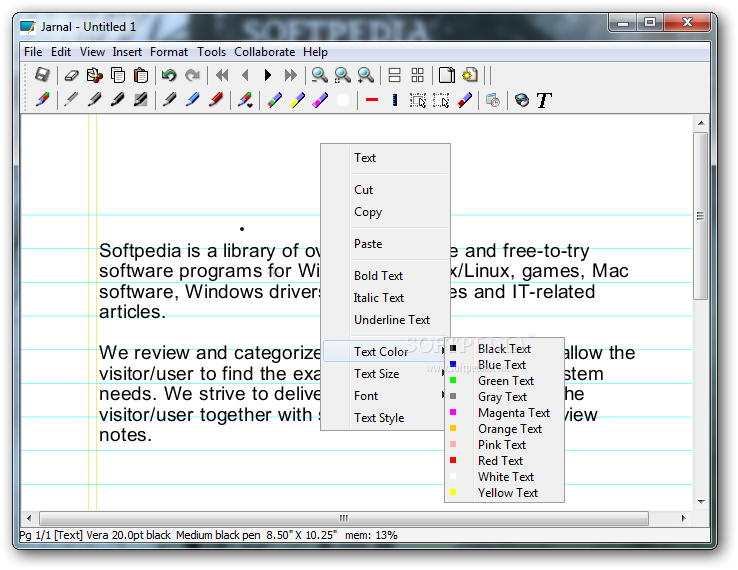Select the white-out circle tool
Viewport: 738px width, 570px height.
(343, 100)
